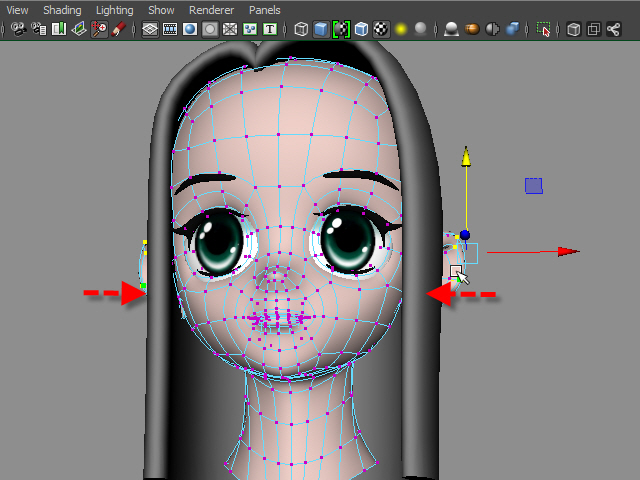Open the Panels menu
640x480 pixels.
265,10
